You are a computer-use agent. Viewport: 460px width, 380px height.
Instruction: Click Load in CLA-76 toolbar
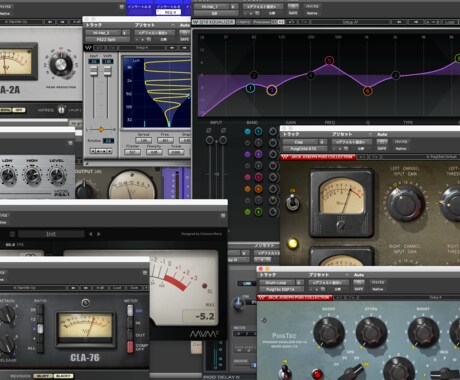pyautogui.click(x=117, y=288)
